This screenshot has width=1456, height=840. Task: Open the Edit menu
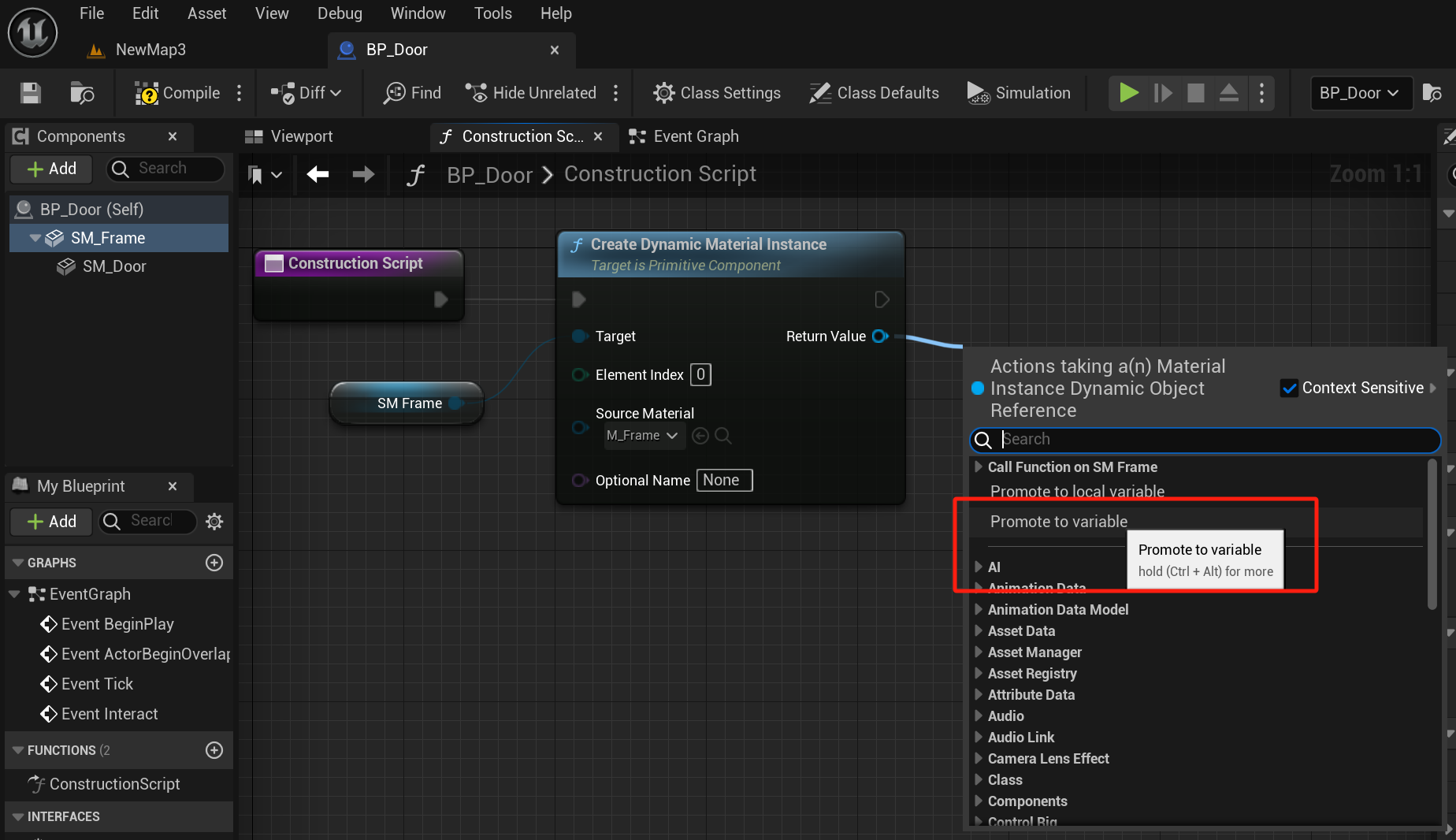pyautogui.click(x=145, y=13)
